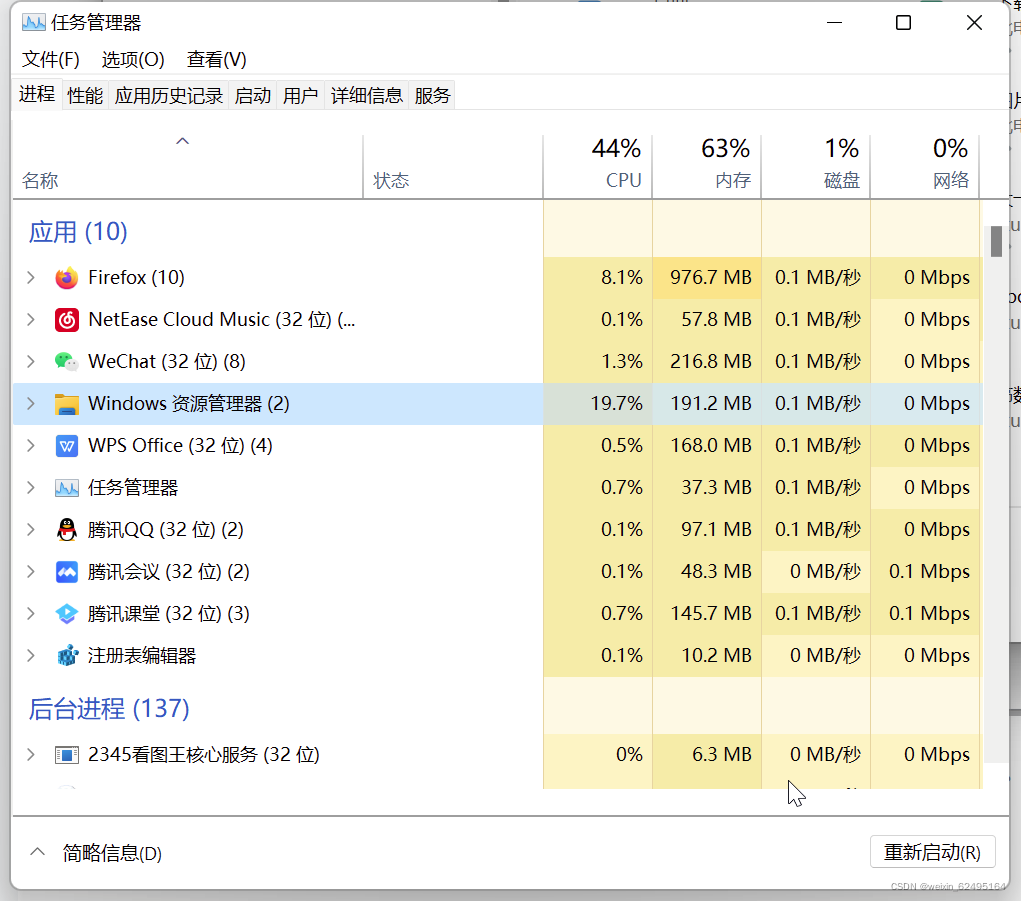
Task: Click the WPS Office icon
Action: [x=66, y=446]
